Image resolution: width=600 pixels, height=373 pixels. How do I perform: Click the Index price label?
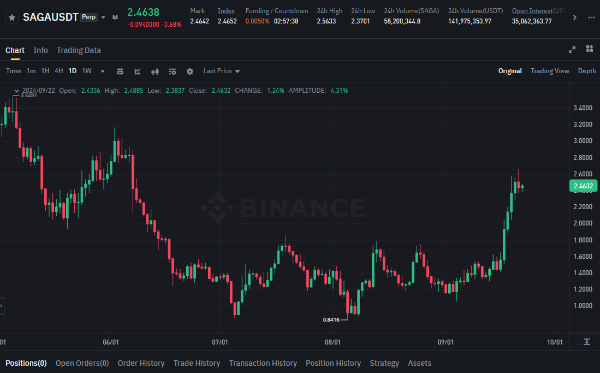pos(226,11)
